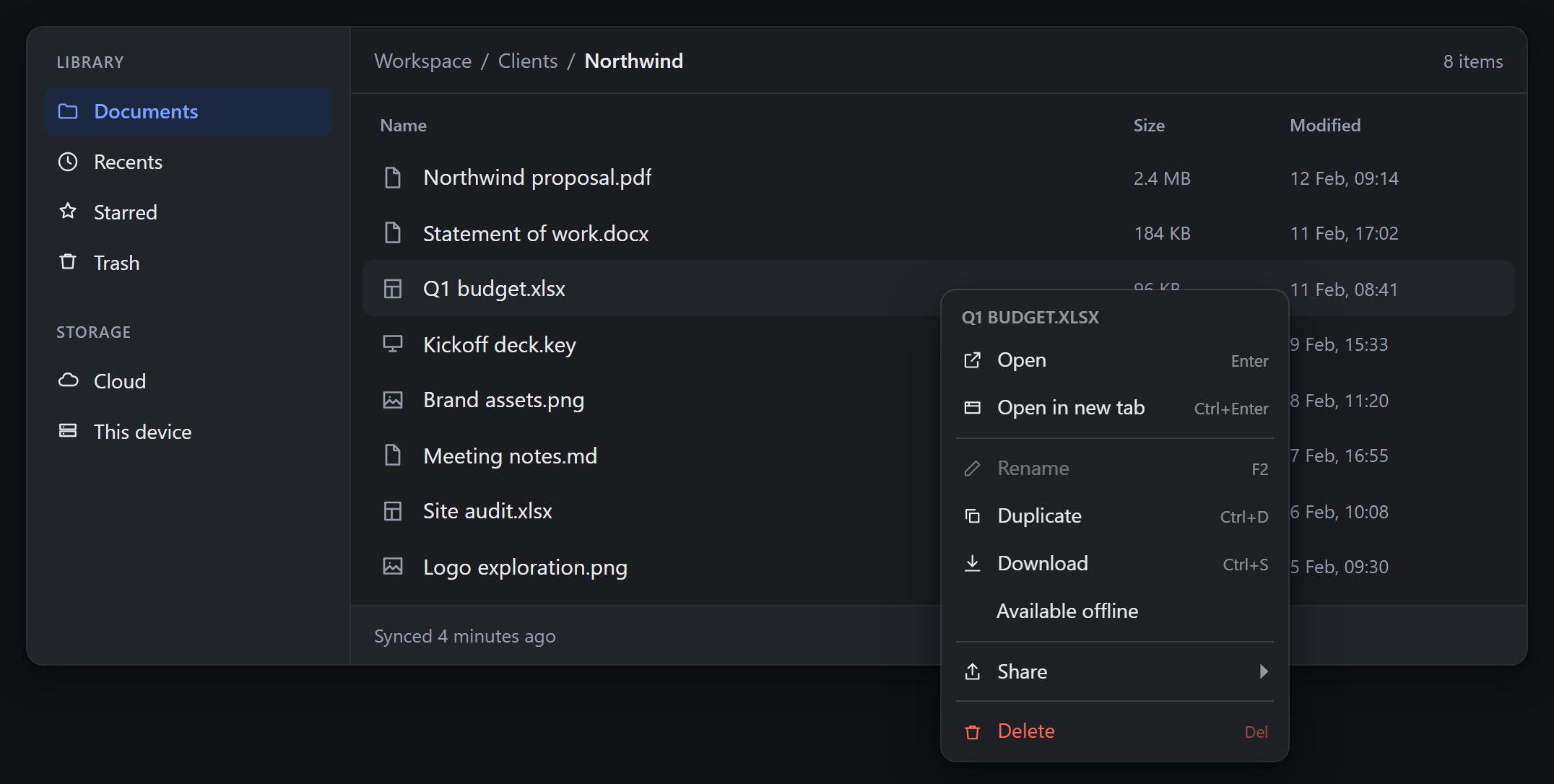
Task: Click the Northwind breadcrumb
Action: pos(633,61)
